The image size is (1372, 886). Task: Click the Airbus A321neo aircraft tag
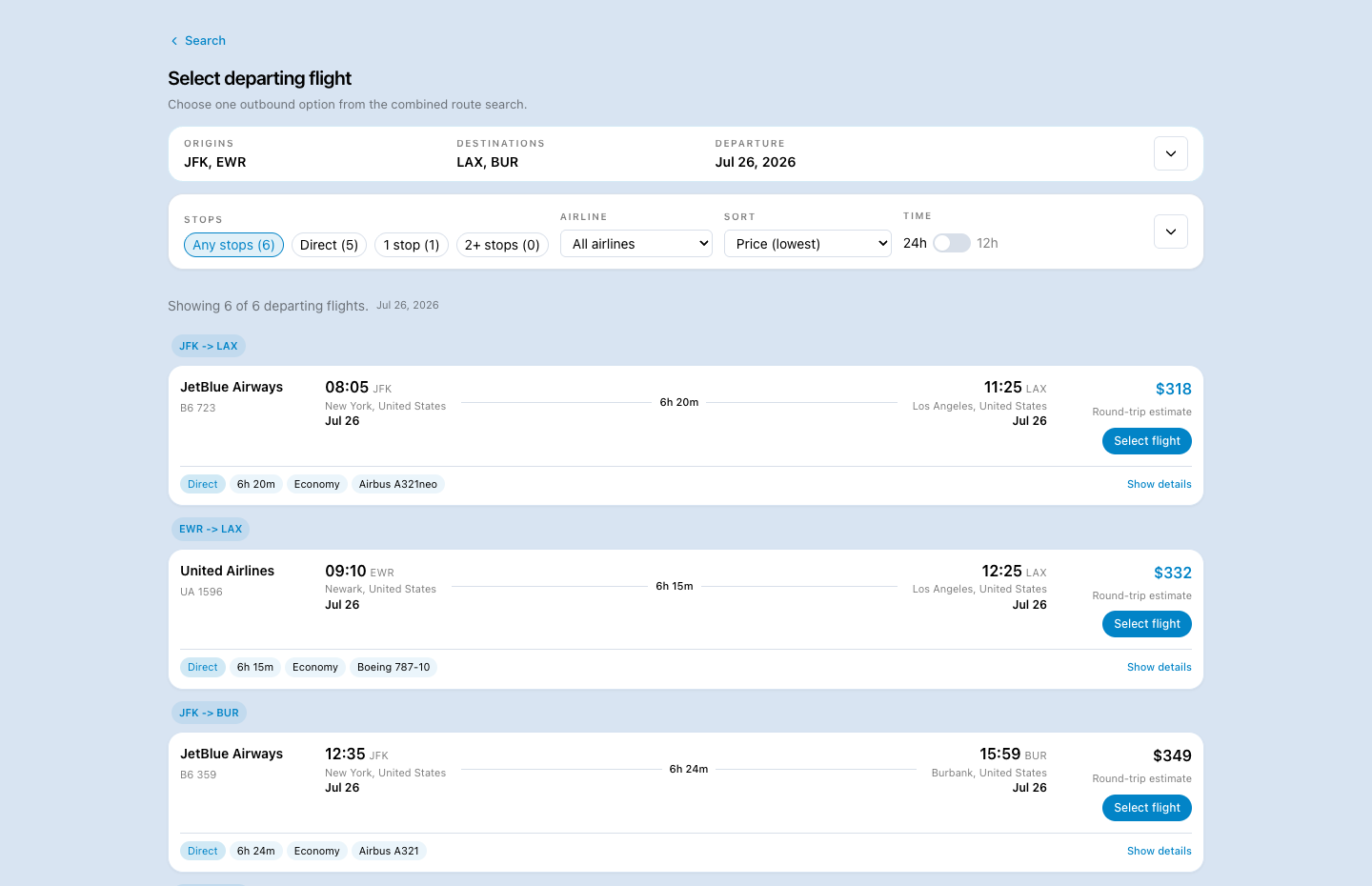[x=398, y=484]
